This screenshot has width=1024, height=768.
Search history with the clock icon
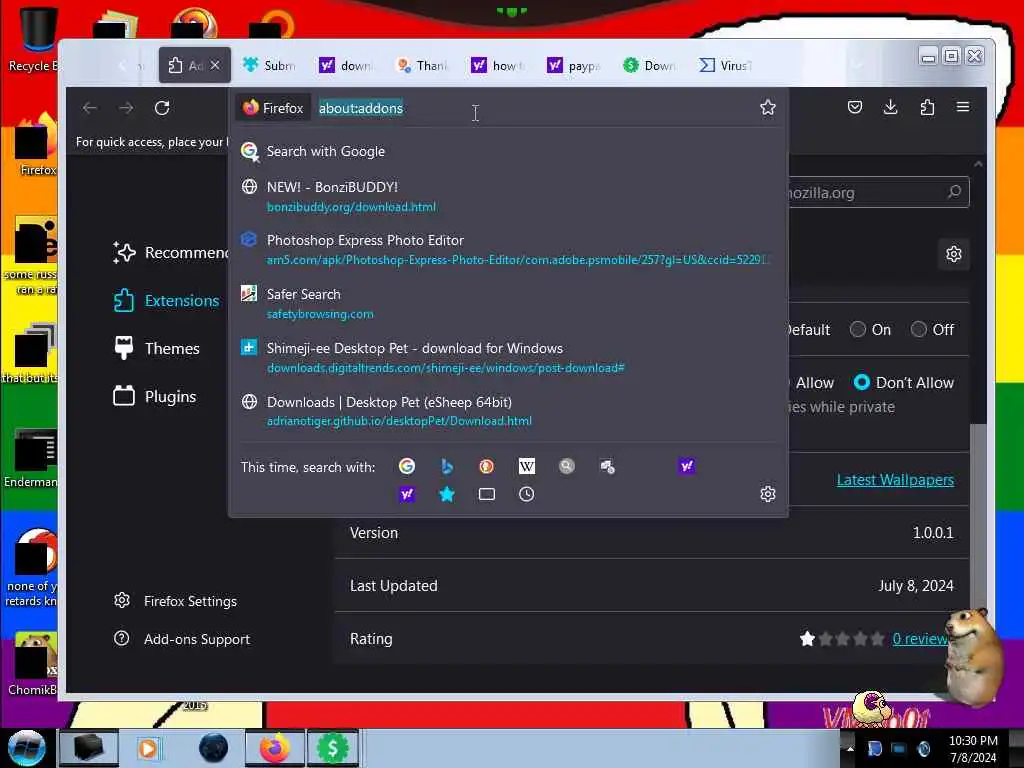tap(526, 494)
